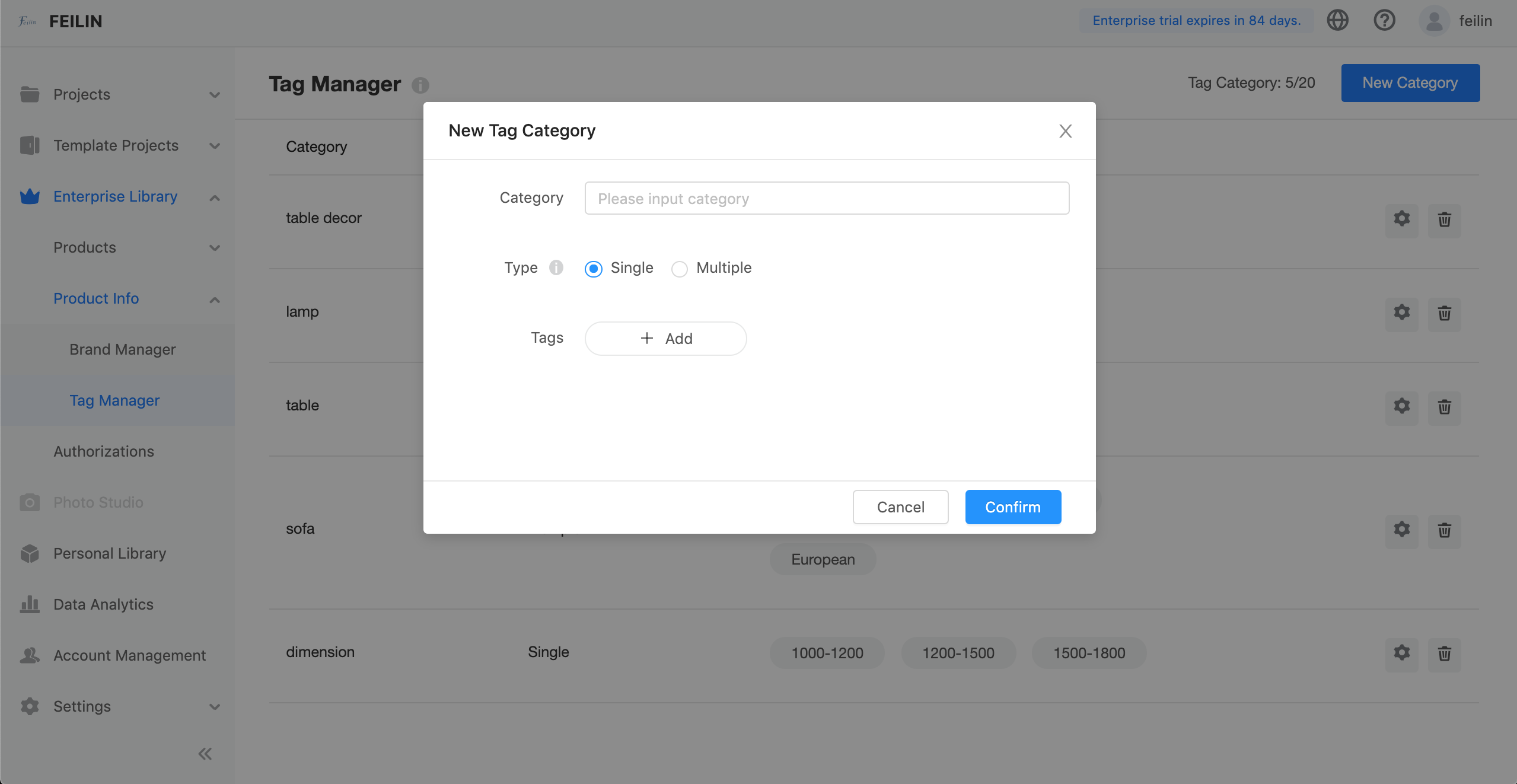Select the Multiple type radio button
The image size is (1517, 784).
click(x=680, y=269)
